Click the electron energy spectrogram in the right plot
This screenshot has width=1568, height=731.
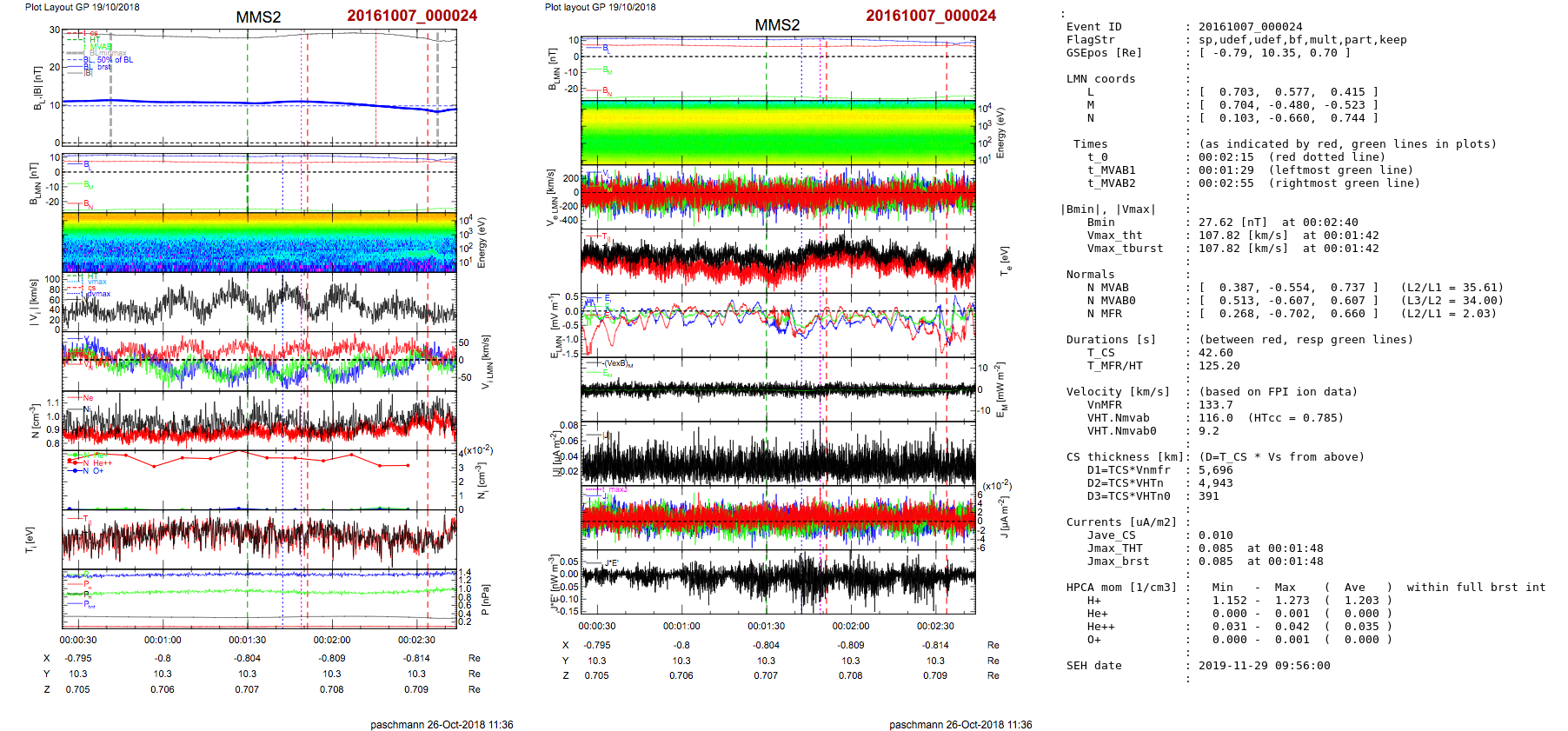click(777, 132)
